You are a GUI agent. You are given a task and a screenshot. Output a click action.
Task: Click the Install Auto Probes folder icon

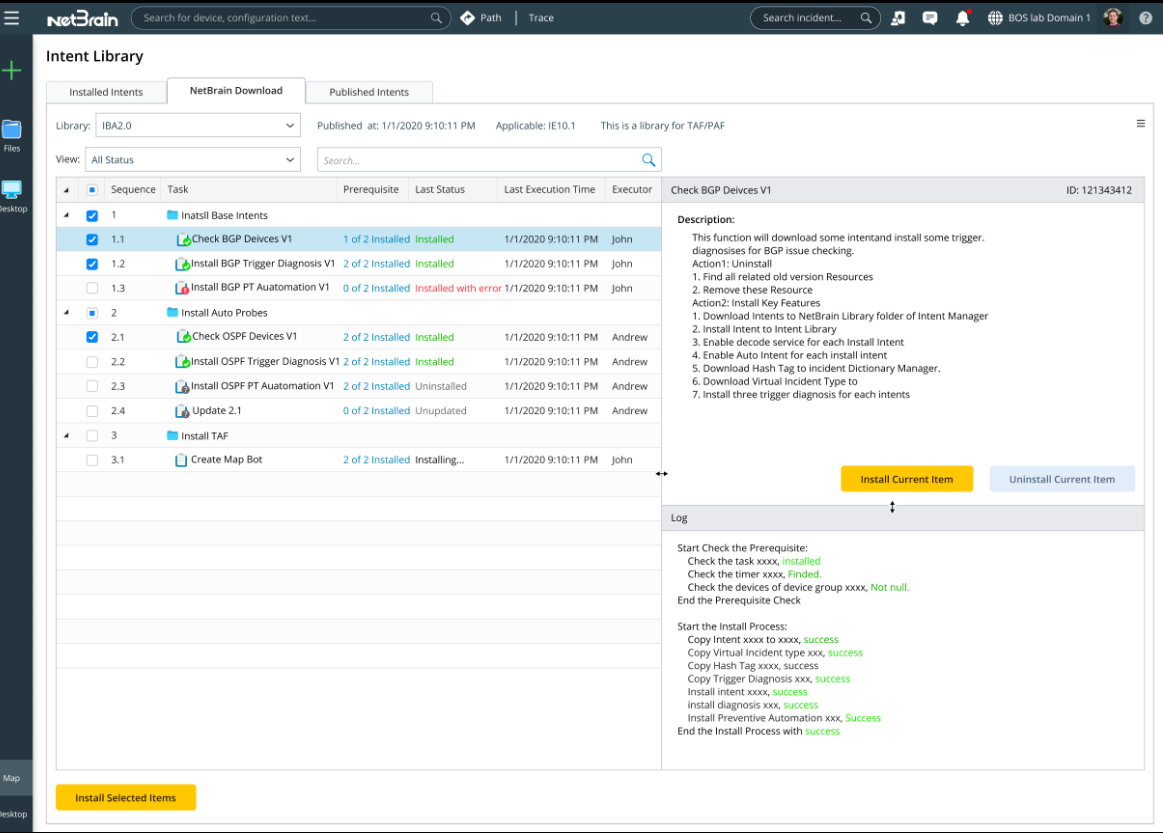click(173, 312)
